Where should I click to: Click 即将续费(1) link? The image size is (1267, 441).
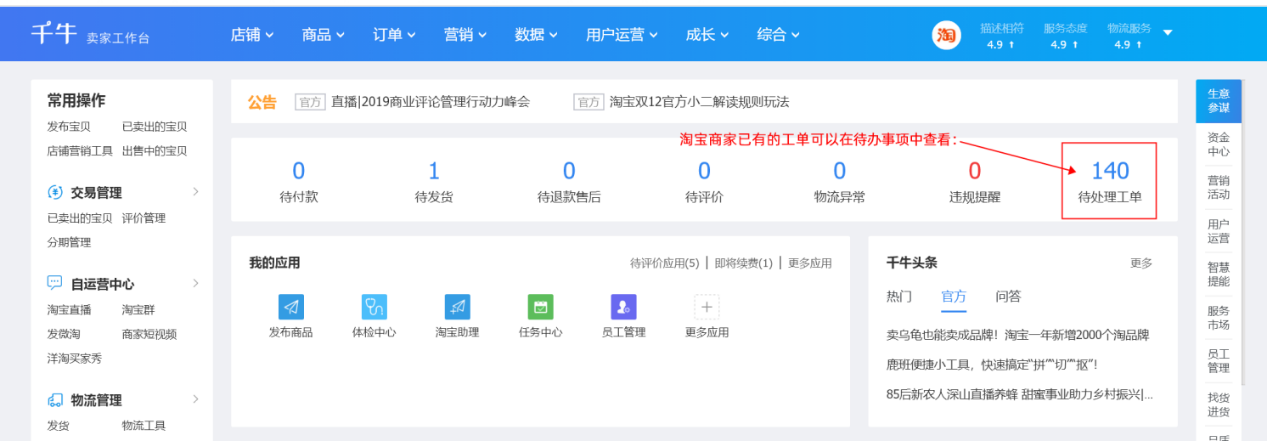coord(742,263)
